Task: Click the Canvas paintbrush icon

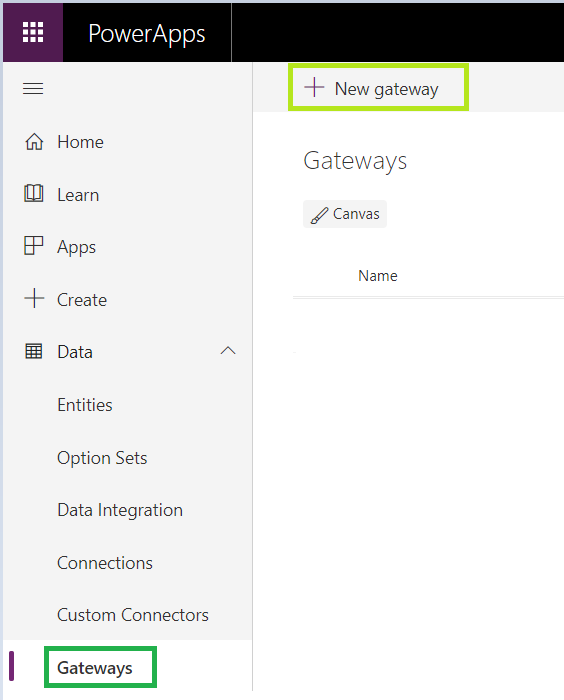Action: pos(319,215)
